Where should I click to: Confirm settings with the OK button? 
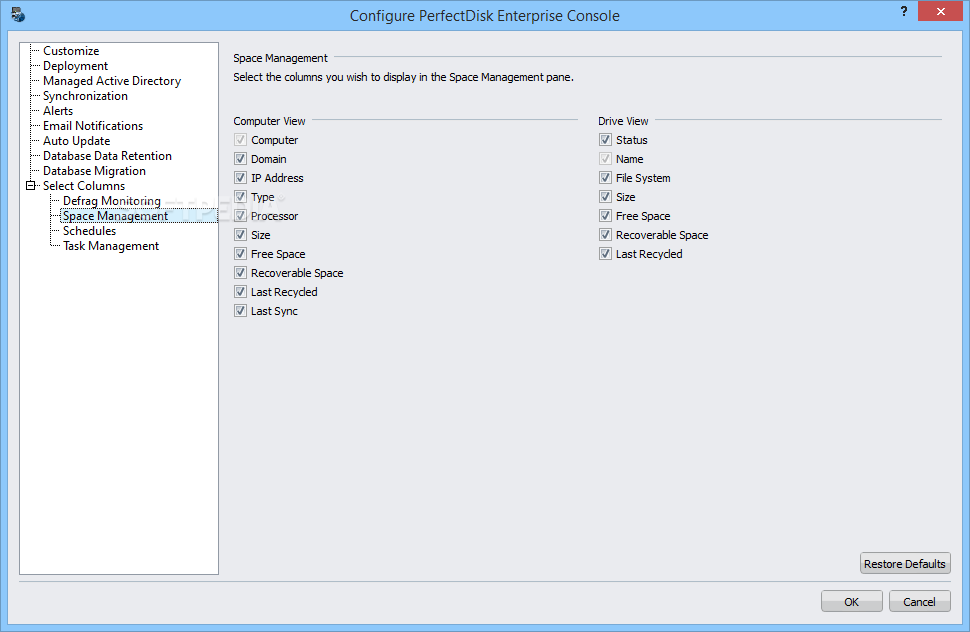[x=851, y=602]
